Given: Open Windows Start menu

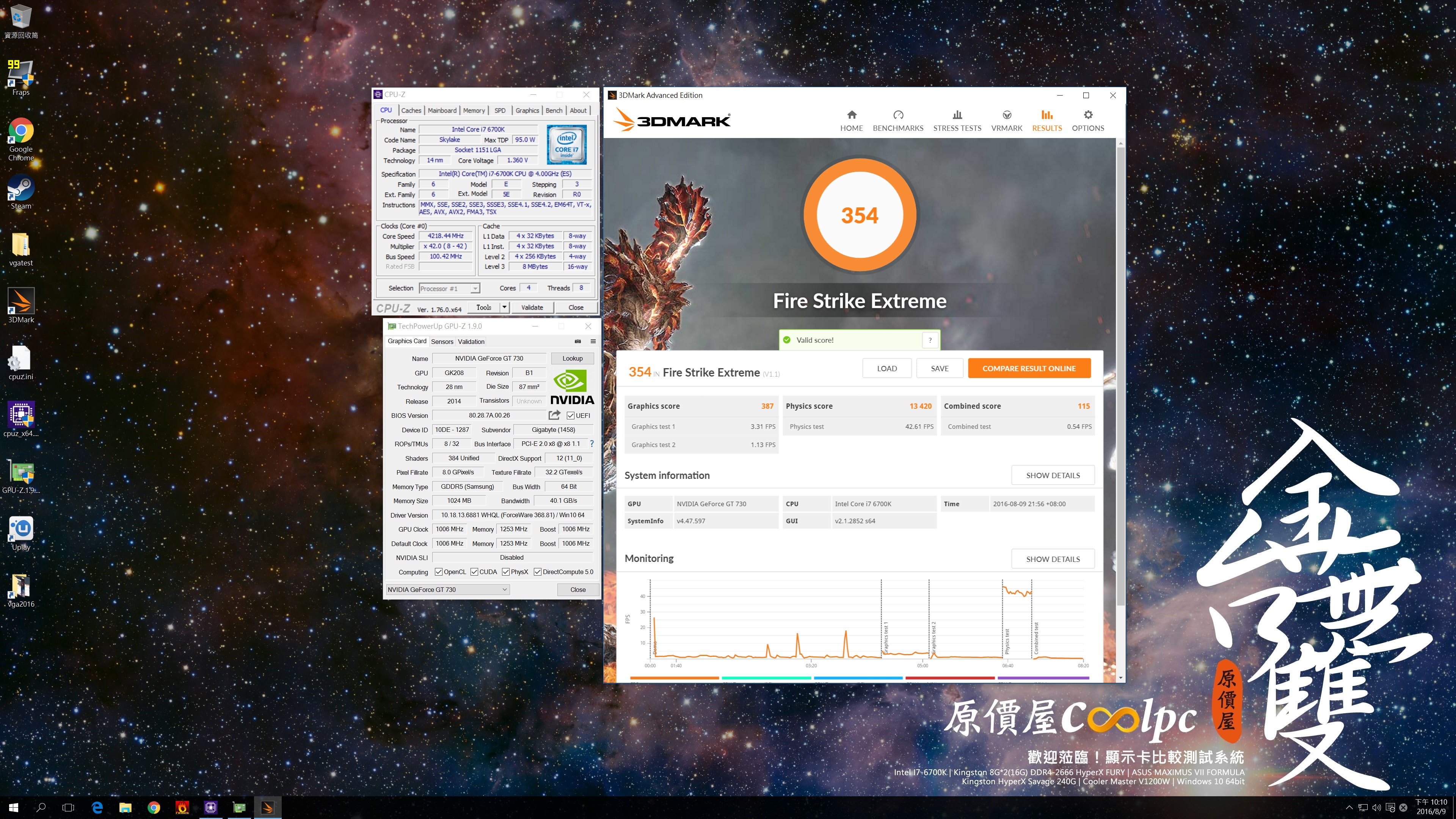Looking at the screenshot, I should click(x=14, y=808).
